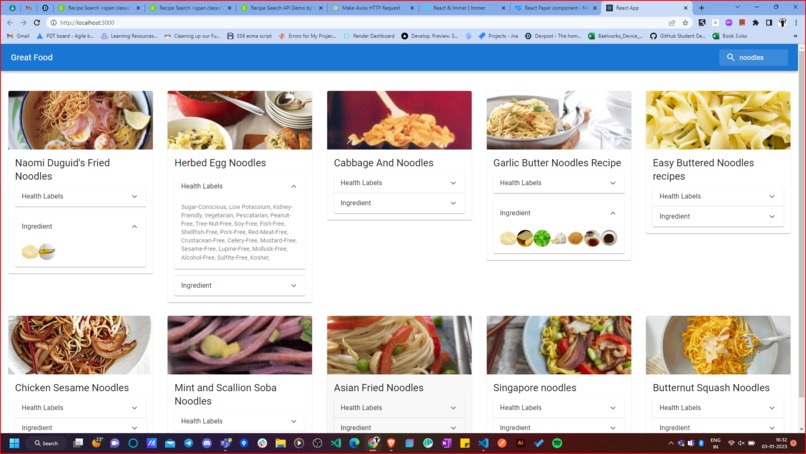Viewport: 806px width, 454px height.
Task: Click the last dark sauce ingredient icon in Garlic Butter card
Action: (609, 238)
